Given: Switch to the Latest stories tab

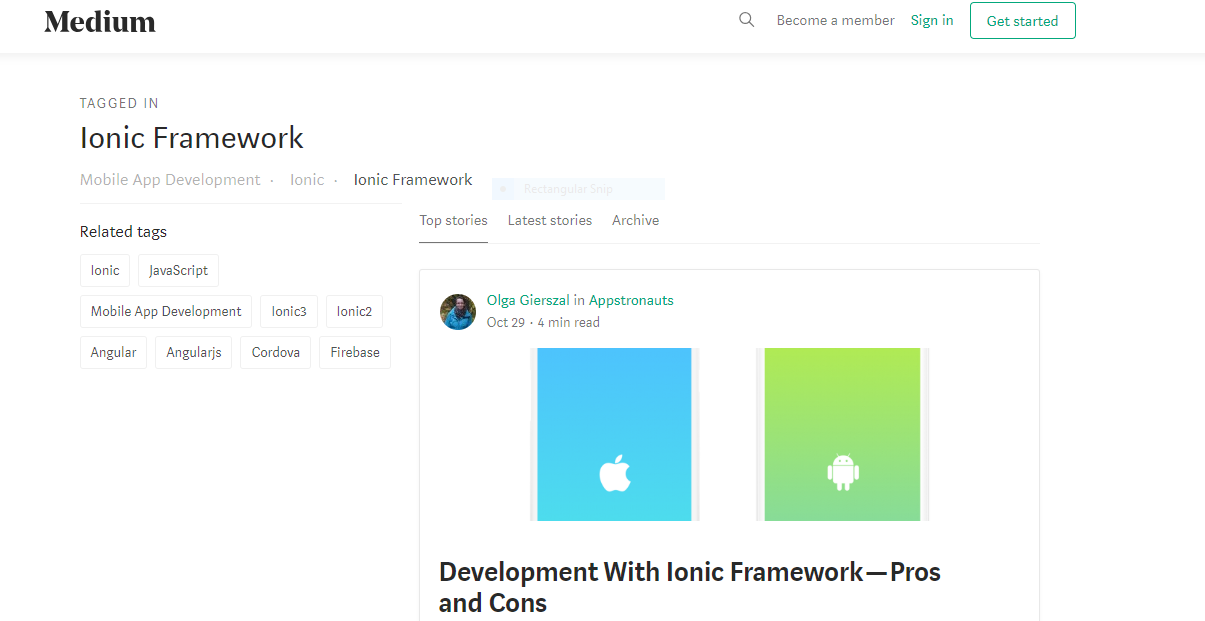Looking at the screenshot, I should (549, 220).
